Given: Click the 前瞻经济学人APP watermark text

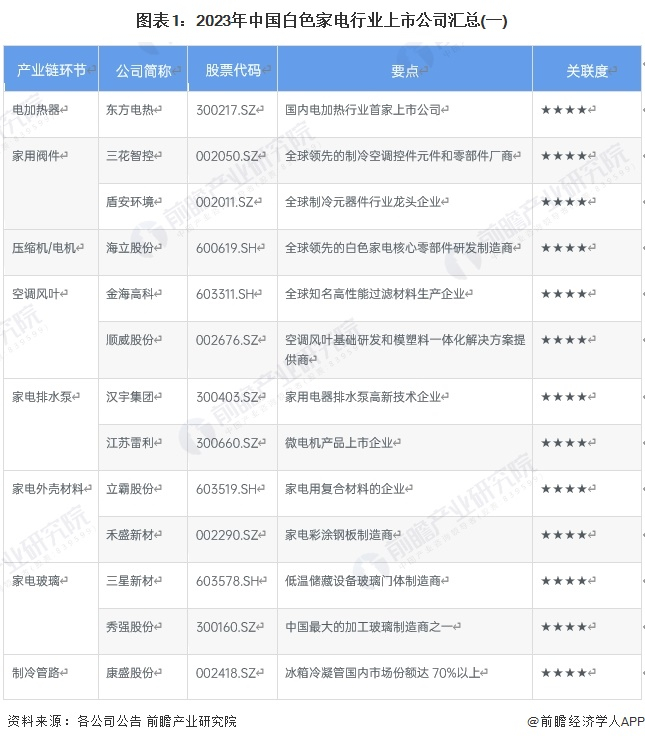Looking at the screenshot, I should [586, 721].
